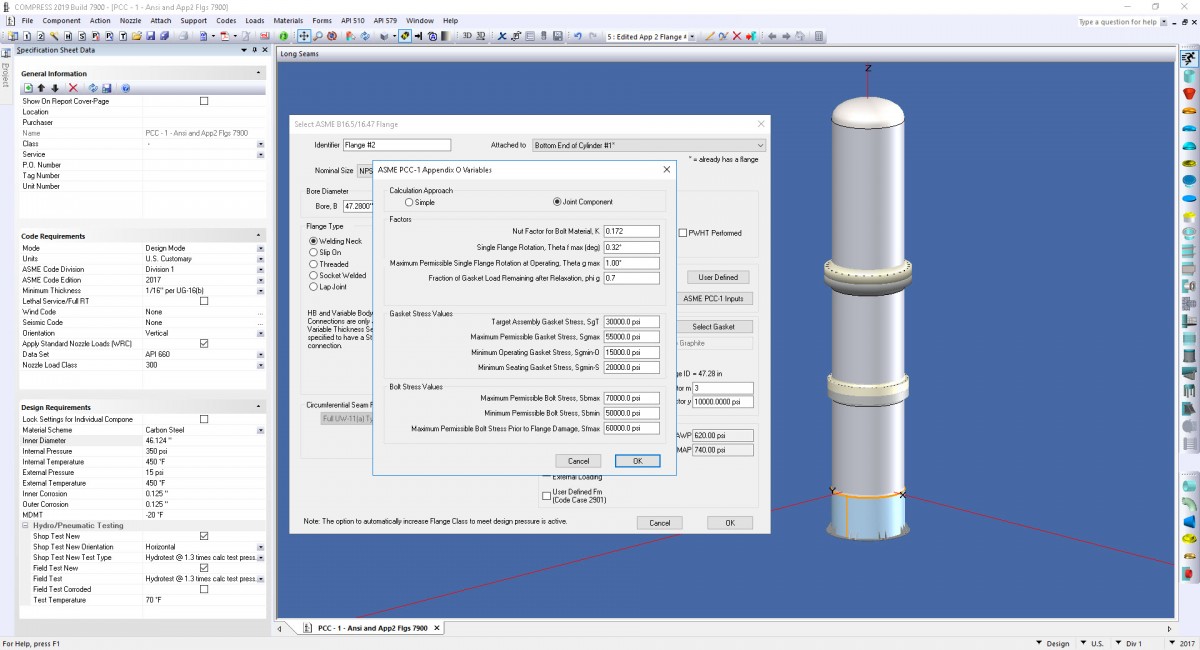Click the Save toolbar icon
The height and width of the screenshot is (650, 1200).
tap(151, 36)
